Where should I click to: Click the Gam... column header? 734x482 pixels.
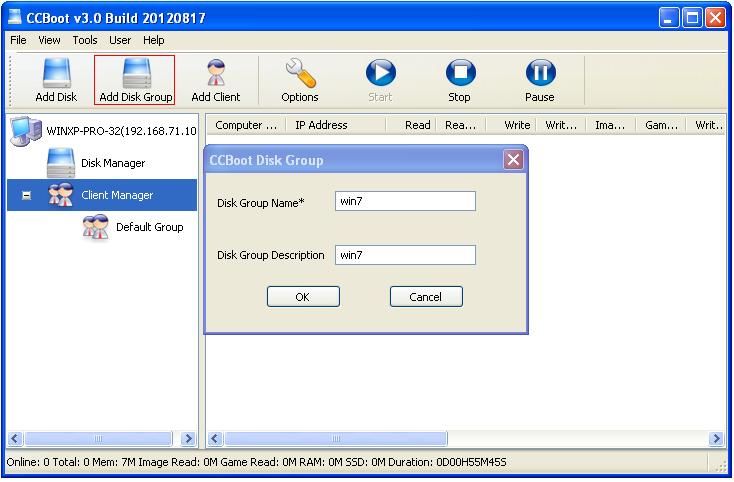(x=661, y=125)
